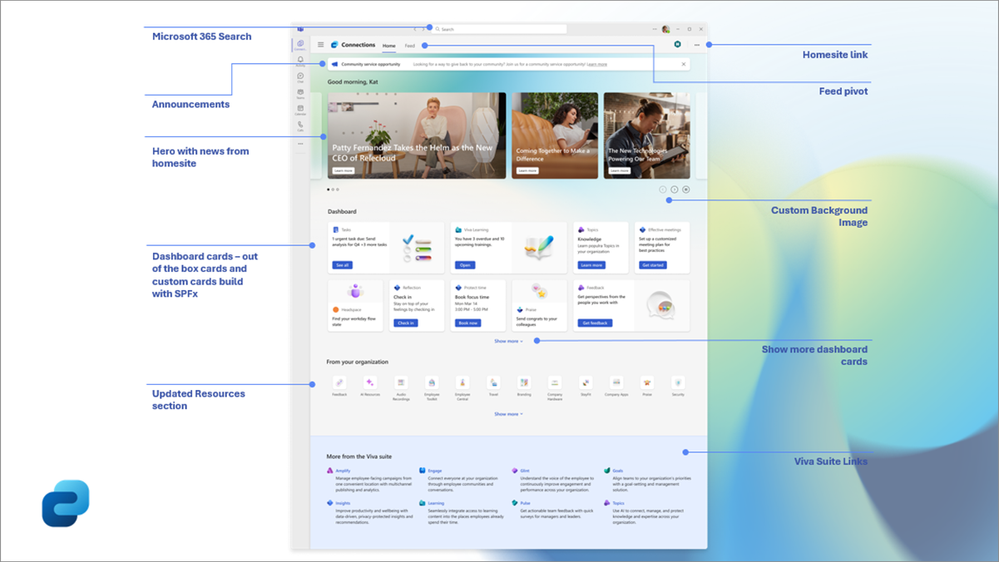999x562 pixels.
Task: Open the Patty Fernandez CEO news story
Action: (x=417, y=136)
